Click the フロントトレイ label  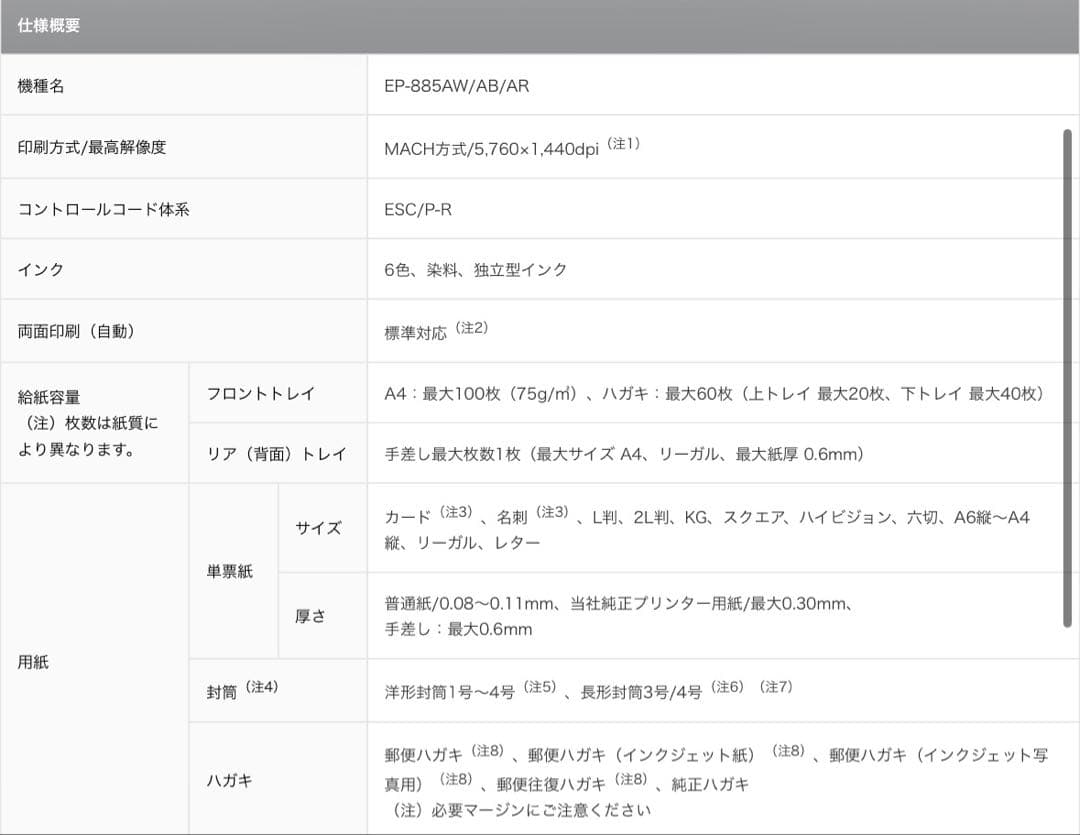[260, 393]
